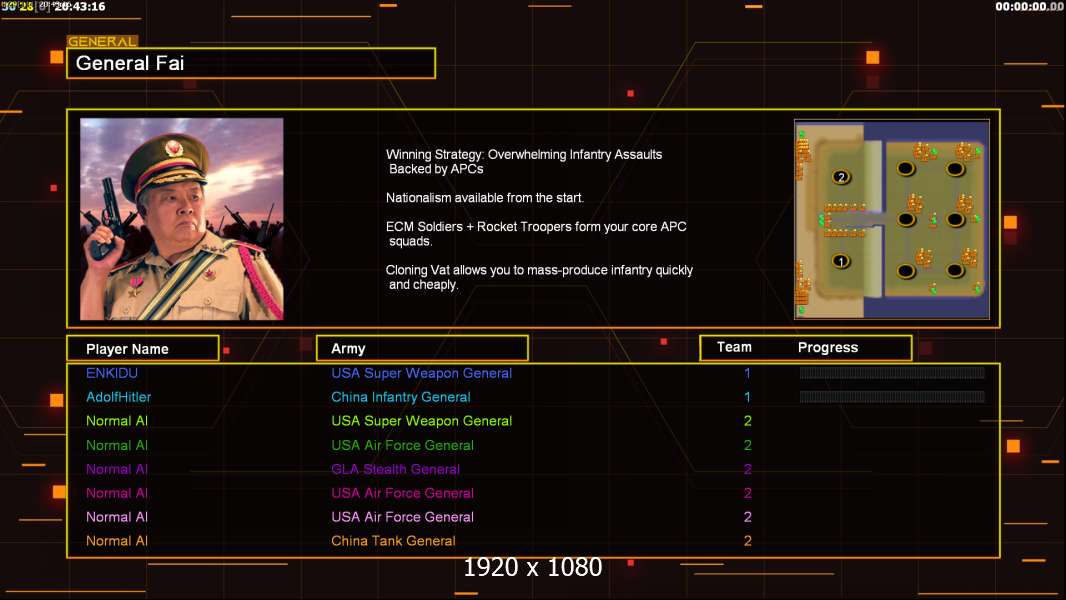1066x600 pixels.
Task: Click the GENERAL label above the name
Action: pos(102,41)
